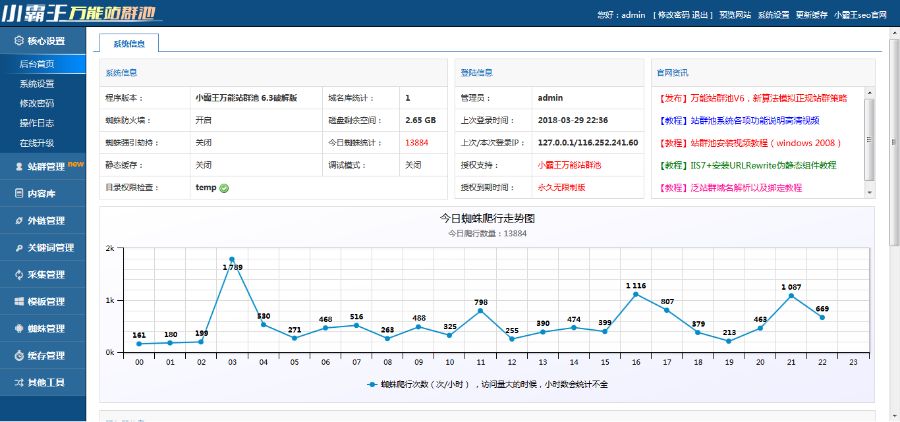This screenshot has height=422, width=900.
Task: Expand the 内容库 menu section
Action: 43,194
